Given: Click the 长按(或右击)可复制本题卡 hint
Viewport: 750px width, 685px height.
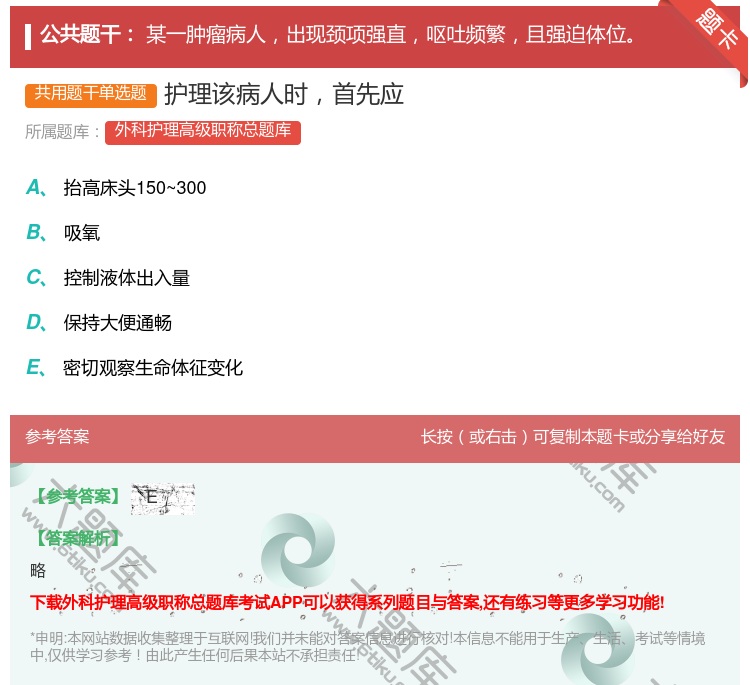Looking at the screenshot, I should 573,437.
